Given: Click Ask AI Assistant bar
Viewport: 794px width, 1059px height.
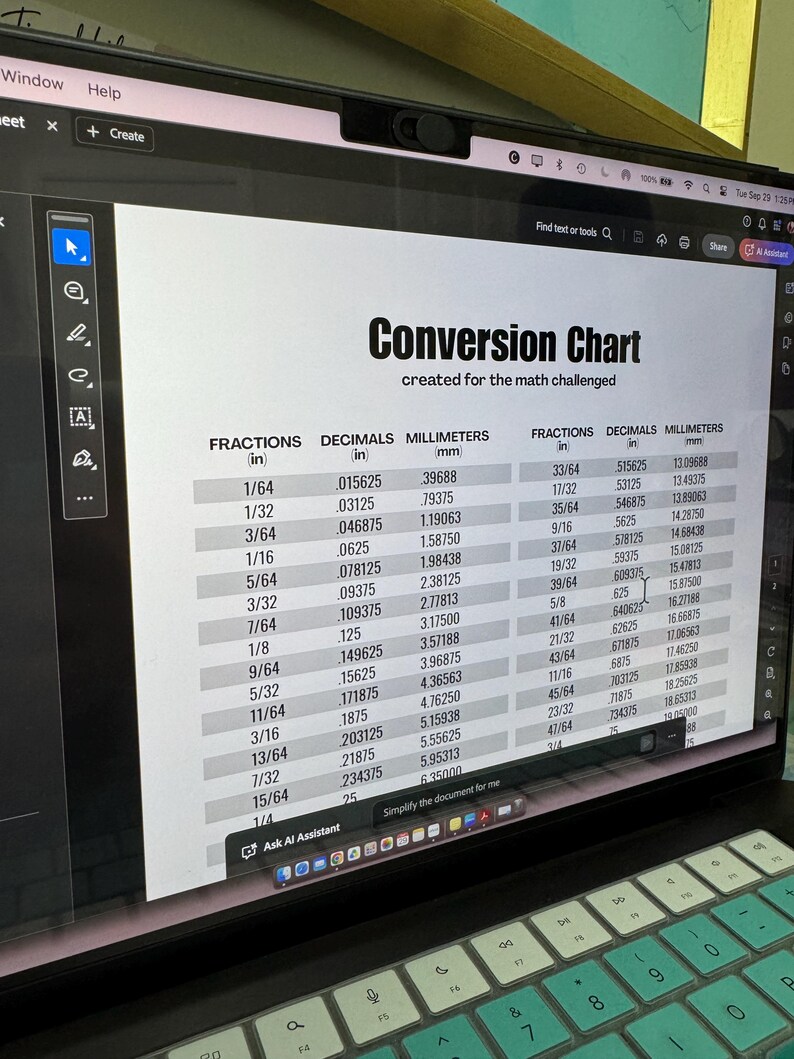Looking at the screenshot, I should 290,840.
